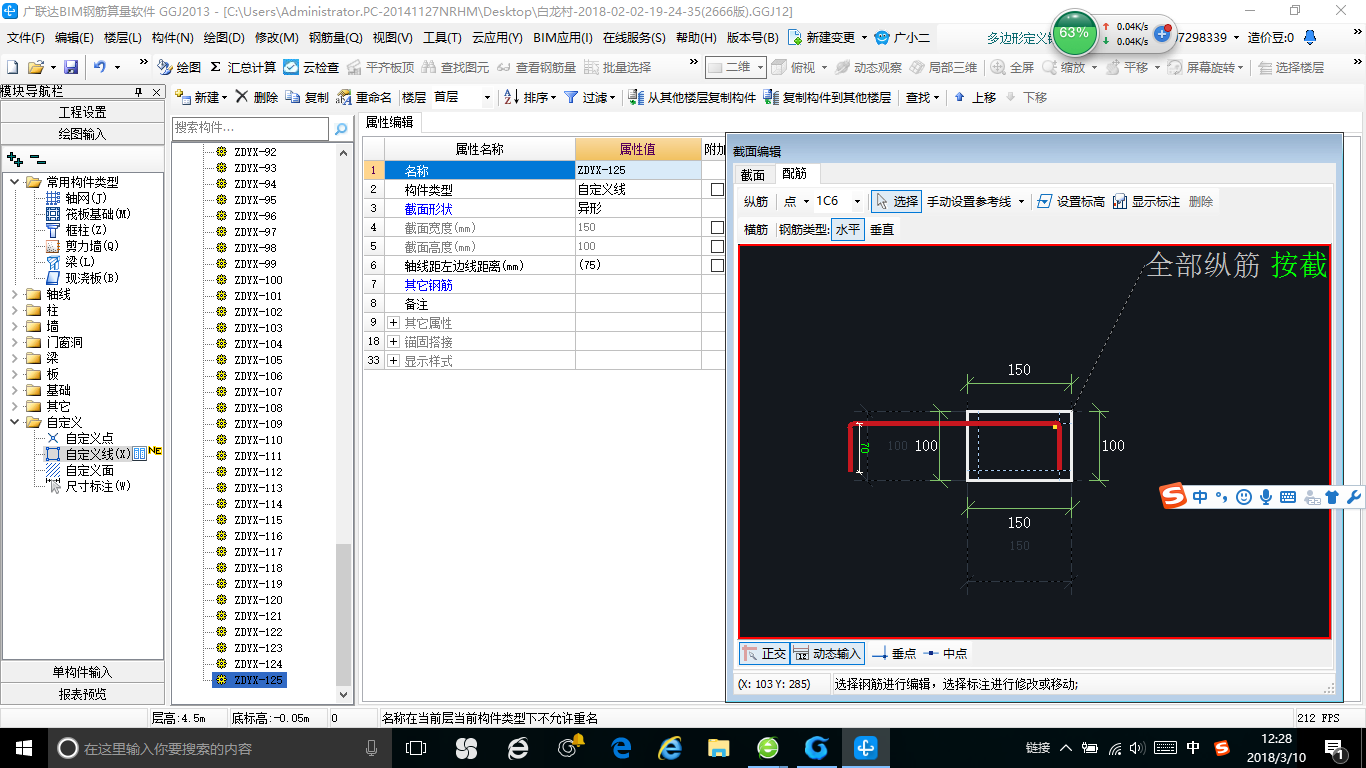Click 横筋 button in section editor
Screen dimensions: 1366x768
pos(756,229)
